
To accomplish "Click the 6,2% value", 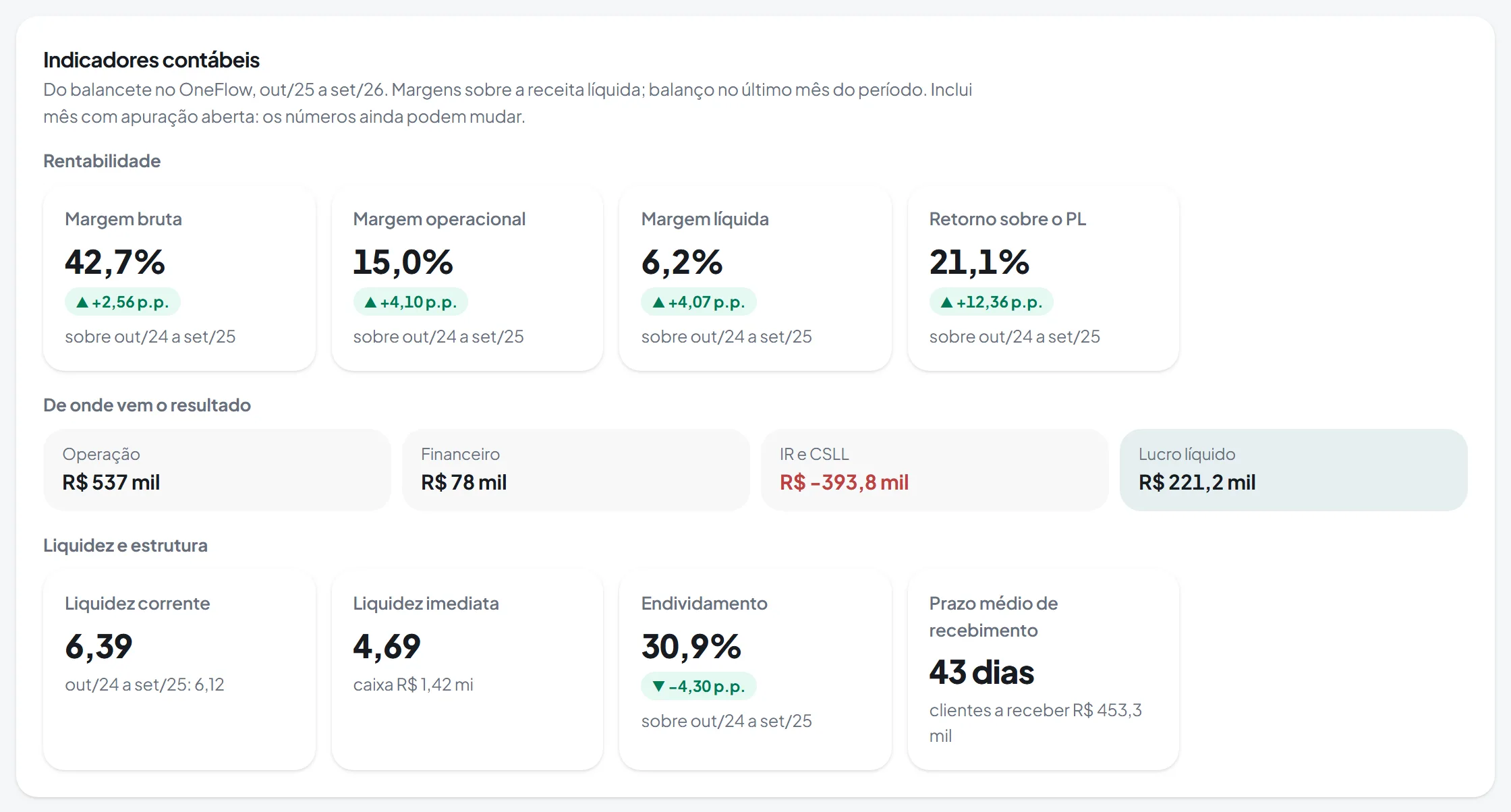I will [681, 262].
